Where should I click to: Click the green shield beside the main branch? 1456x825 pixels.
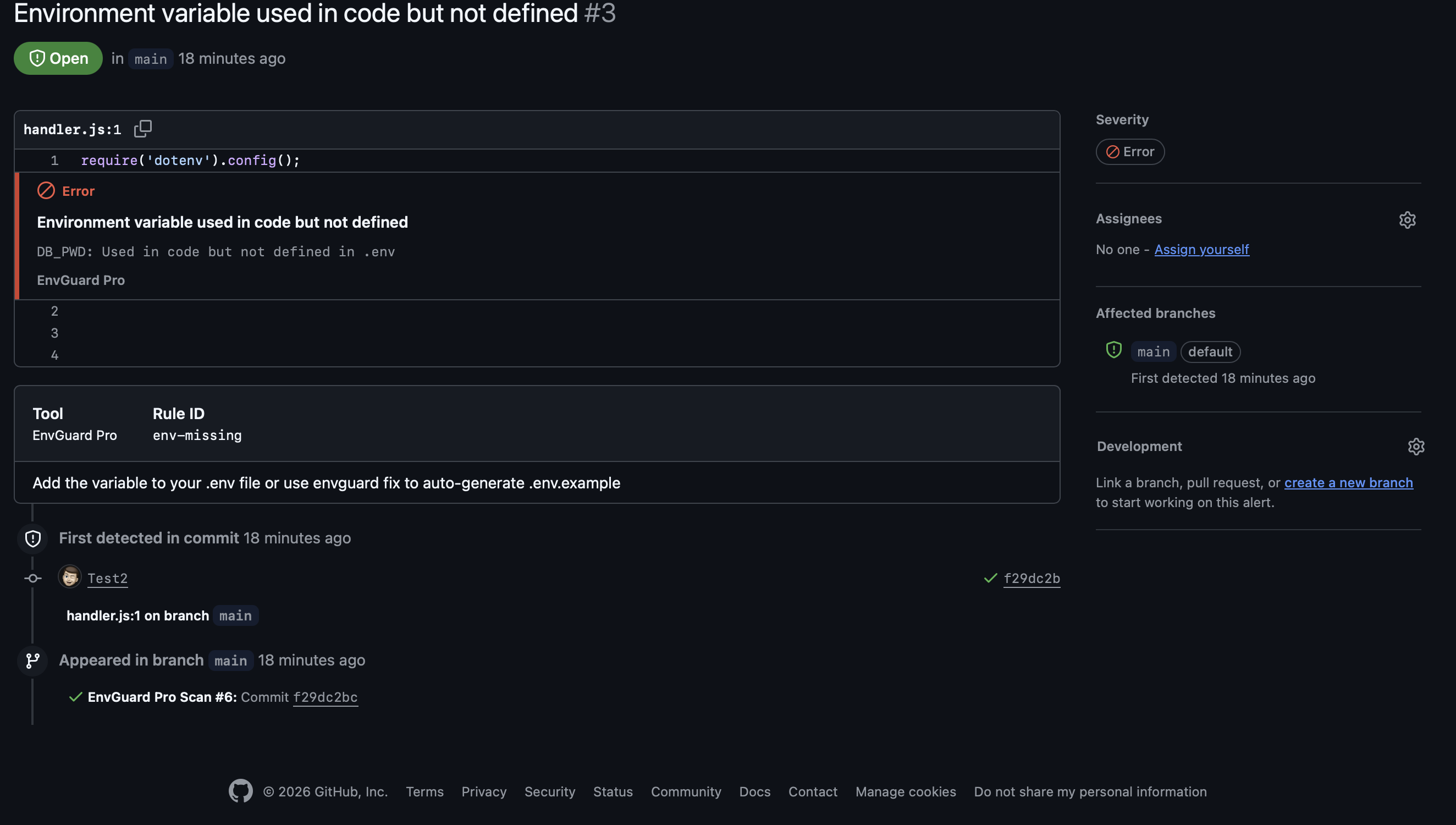(1113, 350)
